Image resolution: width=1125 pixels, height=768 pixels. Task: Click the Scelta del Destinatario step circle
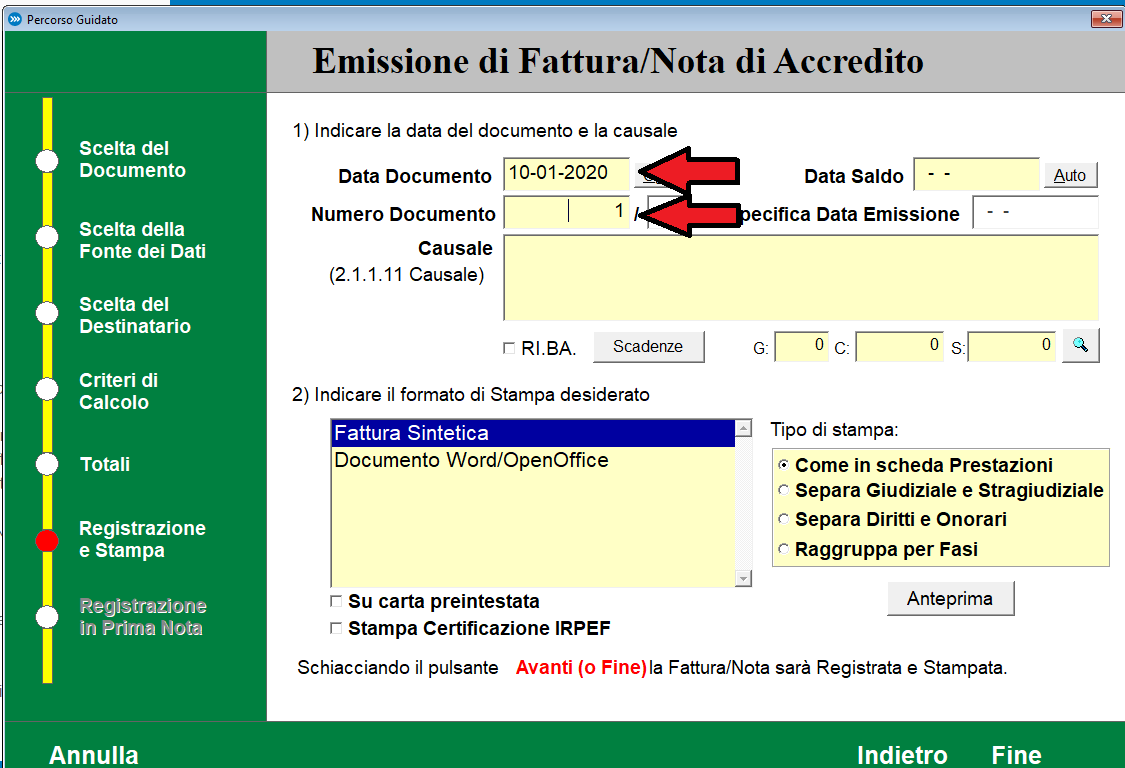pyautogui.click(x=47, y=313)
